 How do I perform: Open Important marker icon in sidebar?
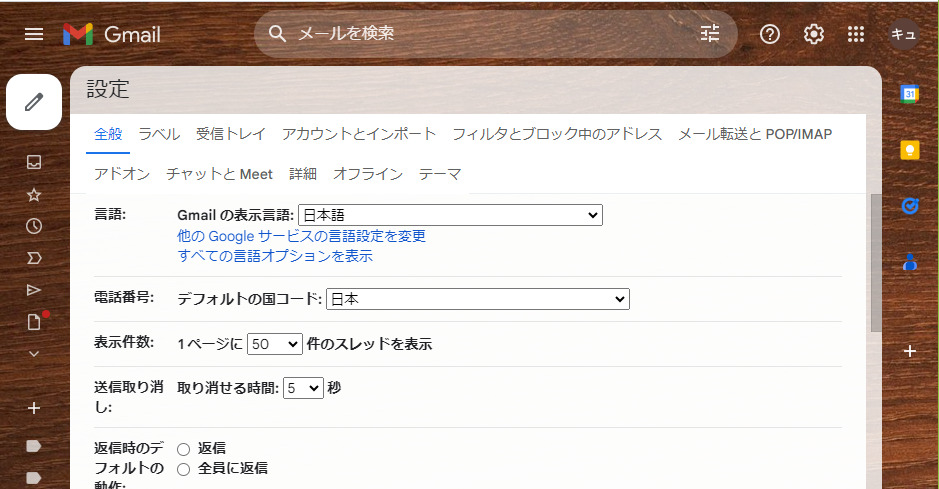[x=34, y=258]
